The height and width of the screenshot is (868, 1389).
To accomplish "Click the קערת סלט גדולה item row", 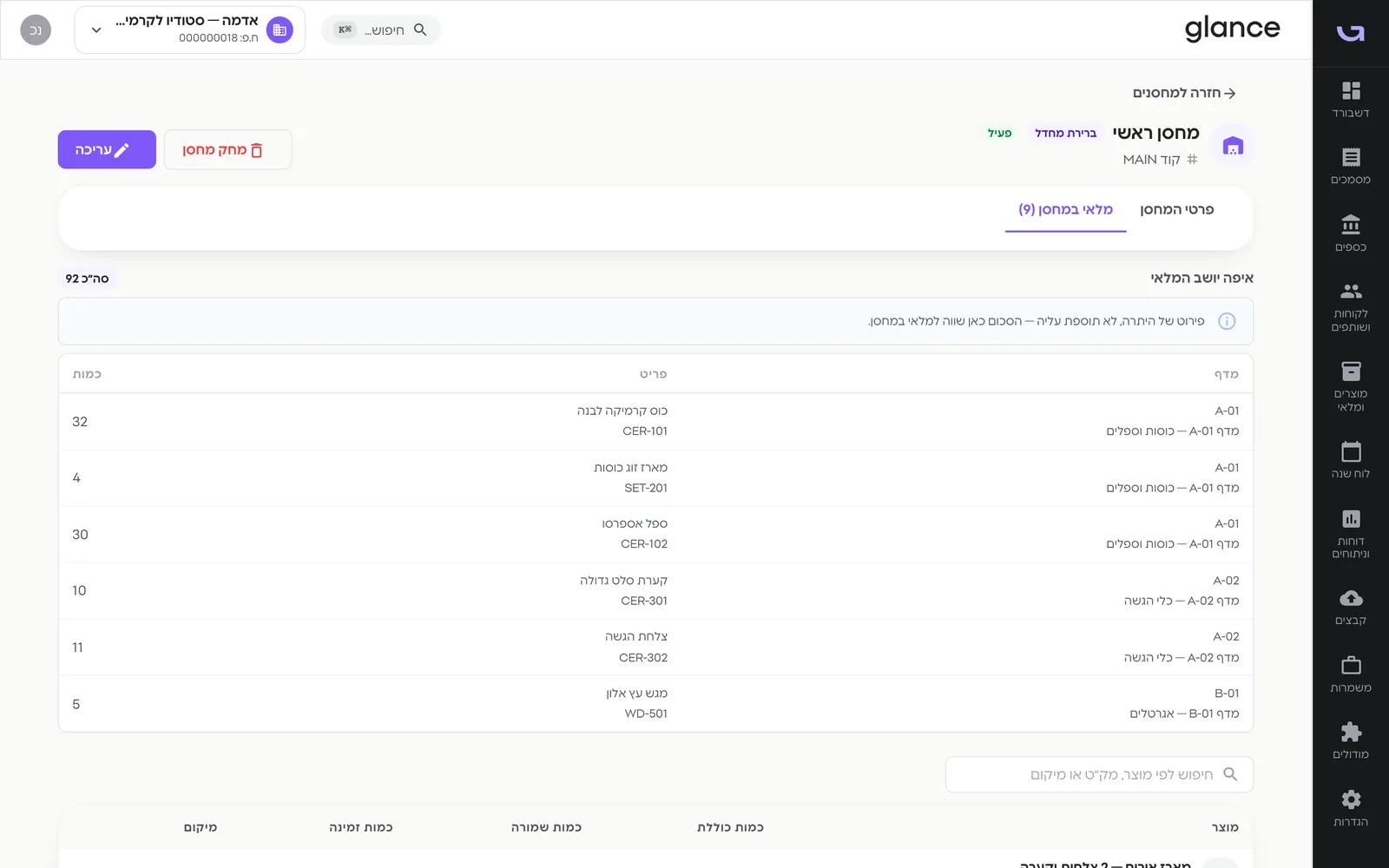I will [x=655, y=590].
